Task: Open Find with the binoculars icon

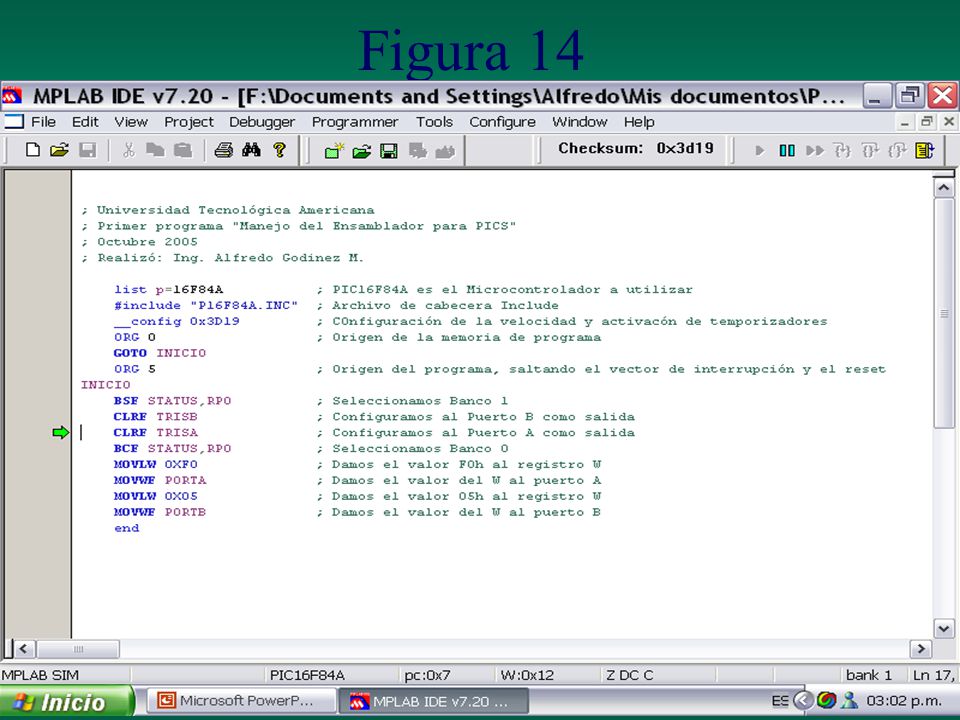Action: (251, 149)
